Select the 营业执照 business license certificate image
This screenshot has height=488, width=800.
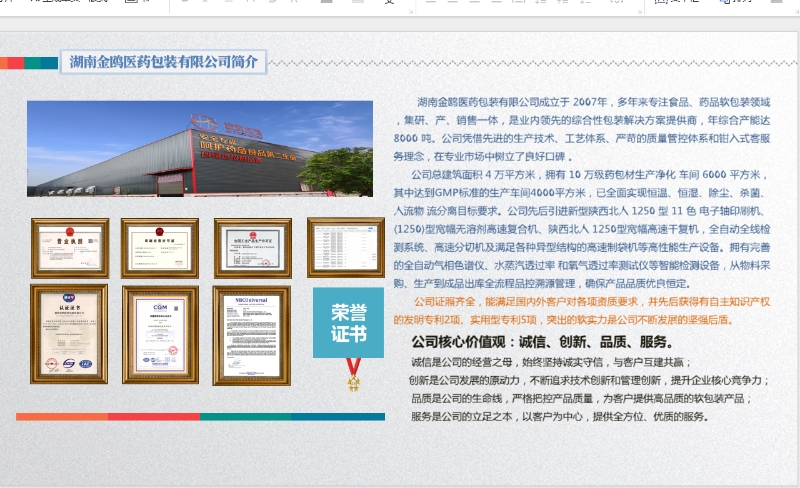pos(68,247)
